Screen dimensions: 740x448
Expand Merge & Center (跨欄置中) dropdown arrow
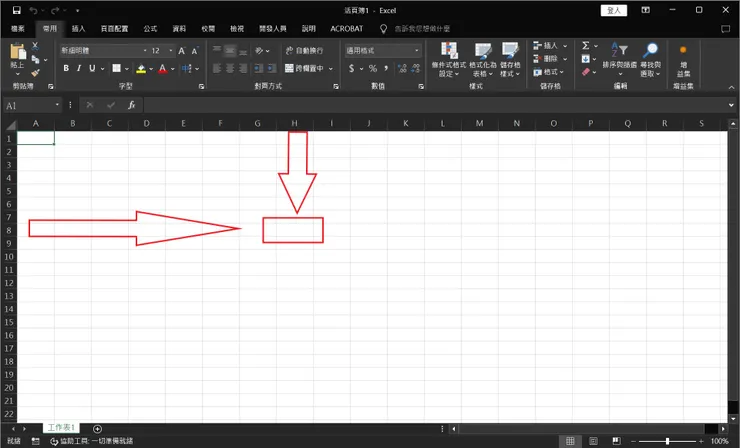pos(331,69)
